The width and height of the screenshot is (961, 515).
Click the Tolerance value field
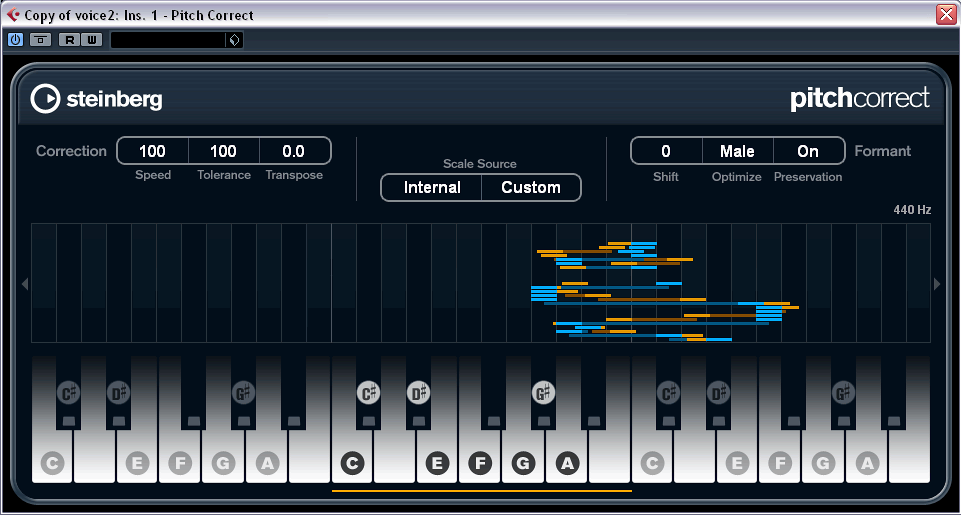224,151
